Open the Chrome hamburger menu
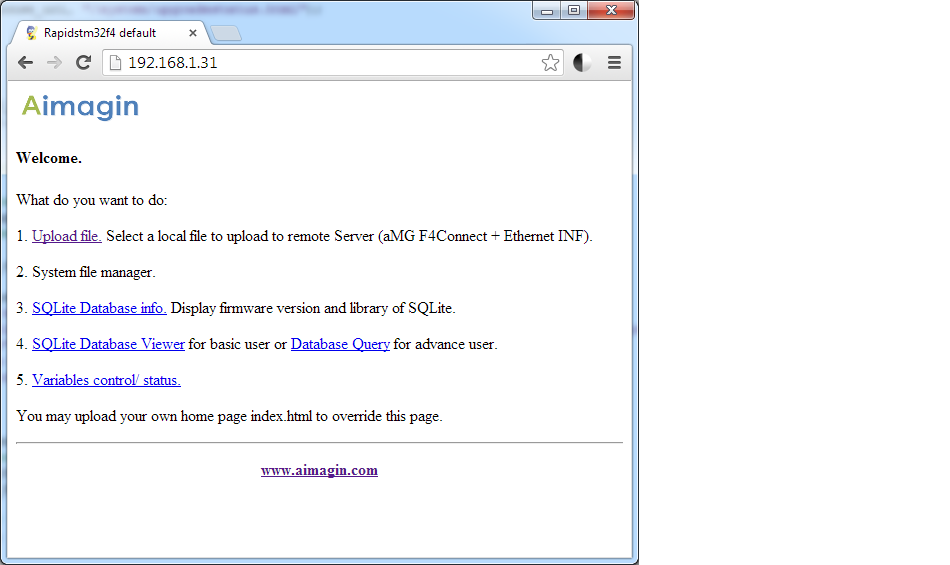Image resolution: width=950 pixels, height=565 pixels. pos(614,62)
